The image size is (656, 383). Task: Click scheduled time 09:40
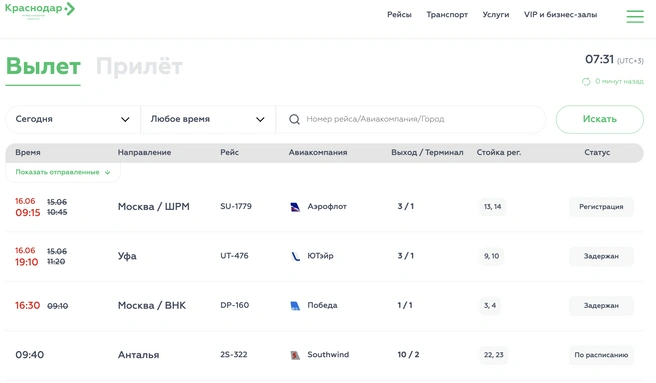pyautogui.click(x=29, y=355)
